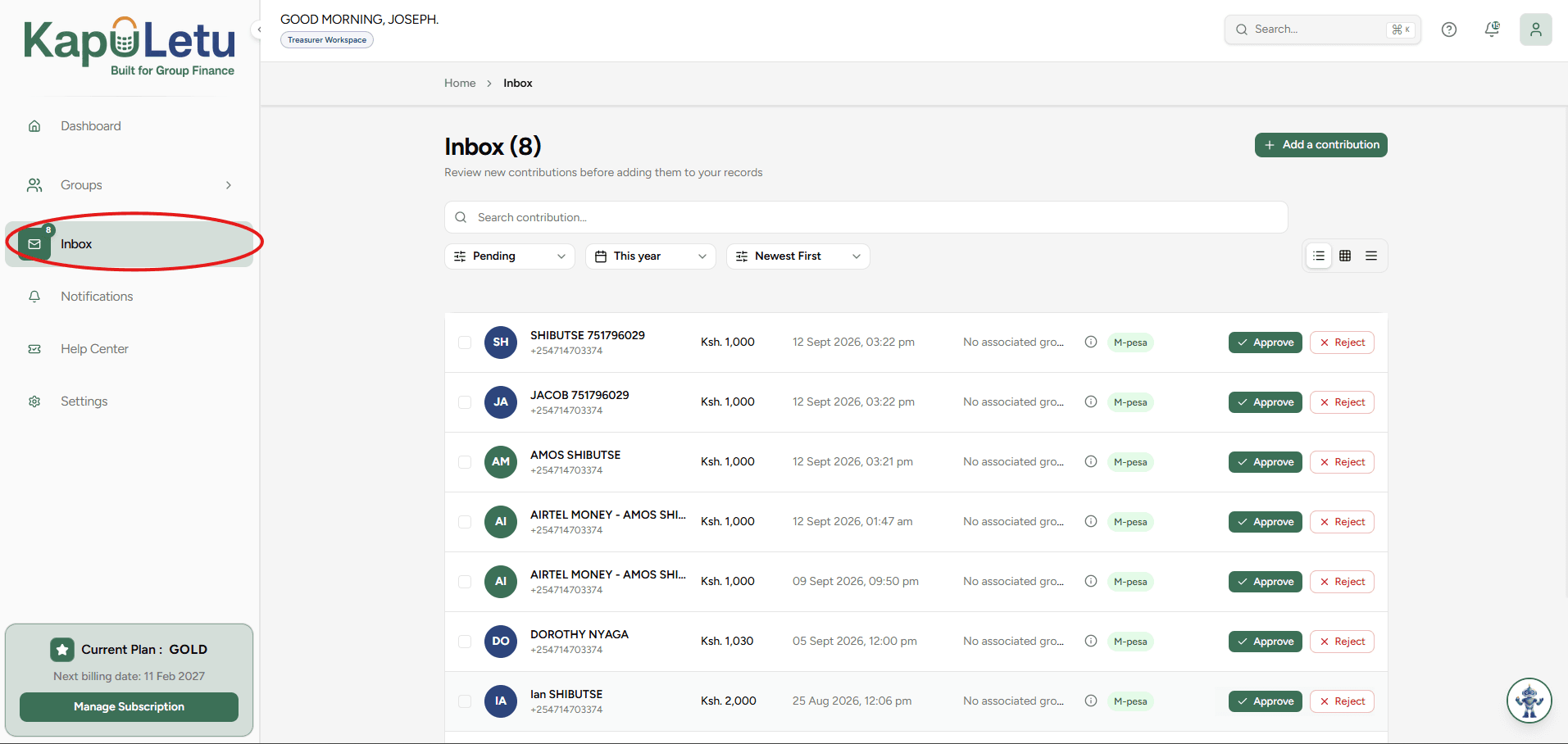Switch to compact list view icon
The image size is (1568, 744).
point(1371,256)
